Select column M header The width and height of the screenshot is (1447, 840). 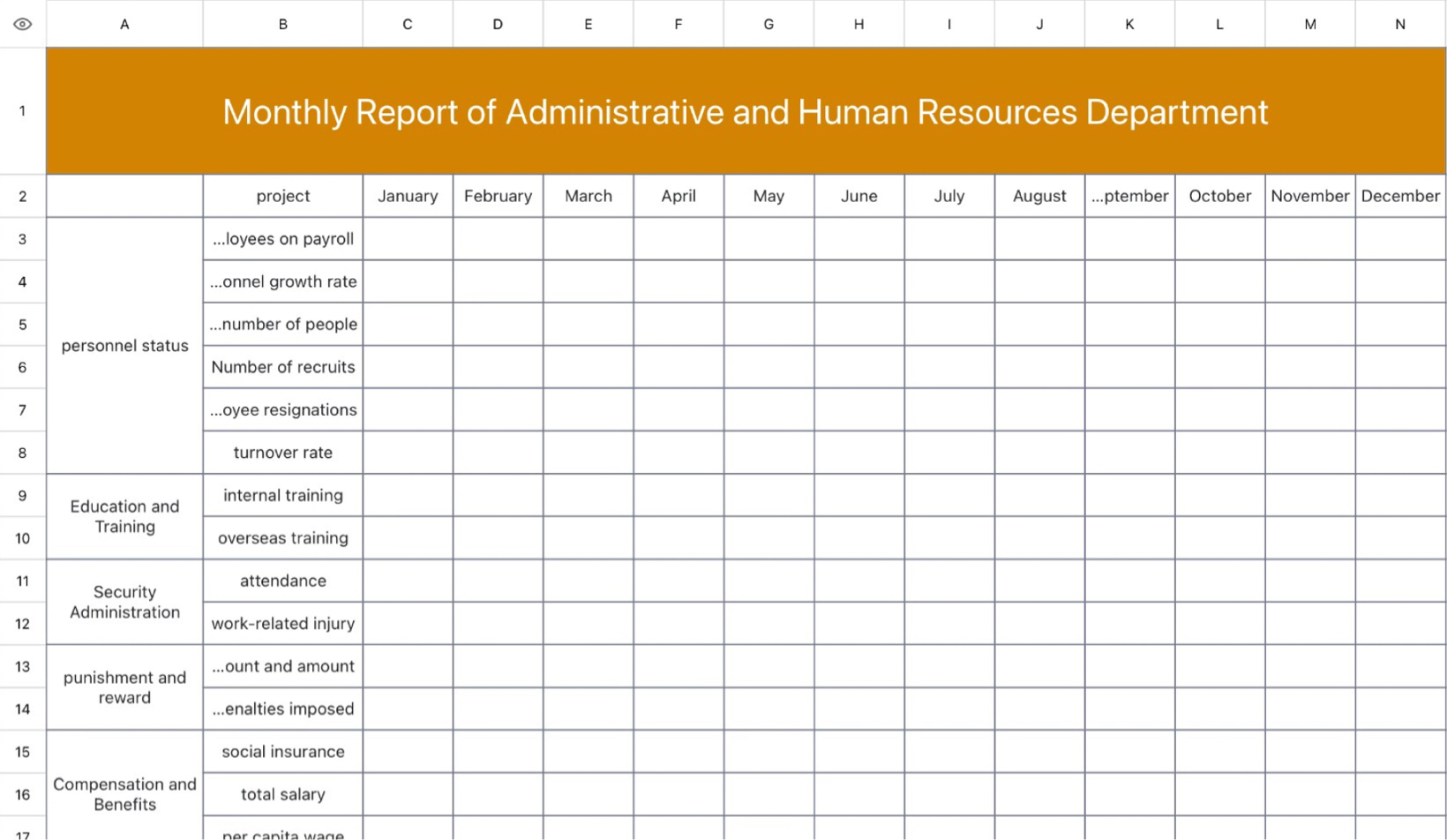click(1310, 24)
